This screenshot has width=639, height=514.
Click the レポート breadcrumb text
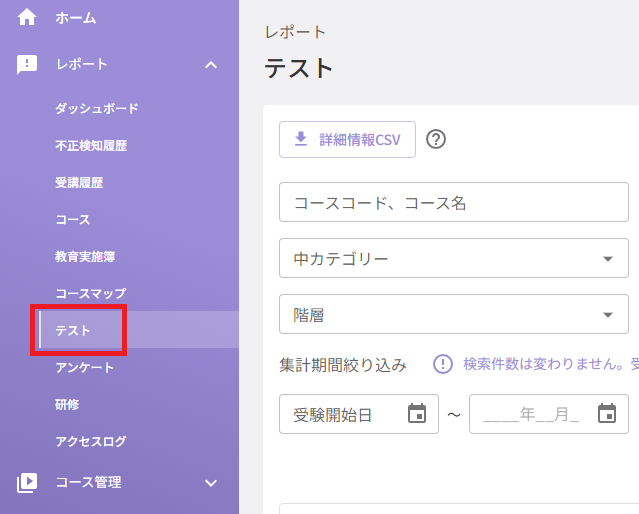click(x=295, y=32)
